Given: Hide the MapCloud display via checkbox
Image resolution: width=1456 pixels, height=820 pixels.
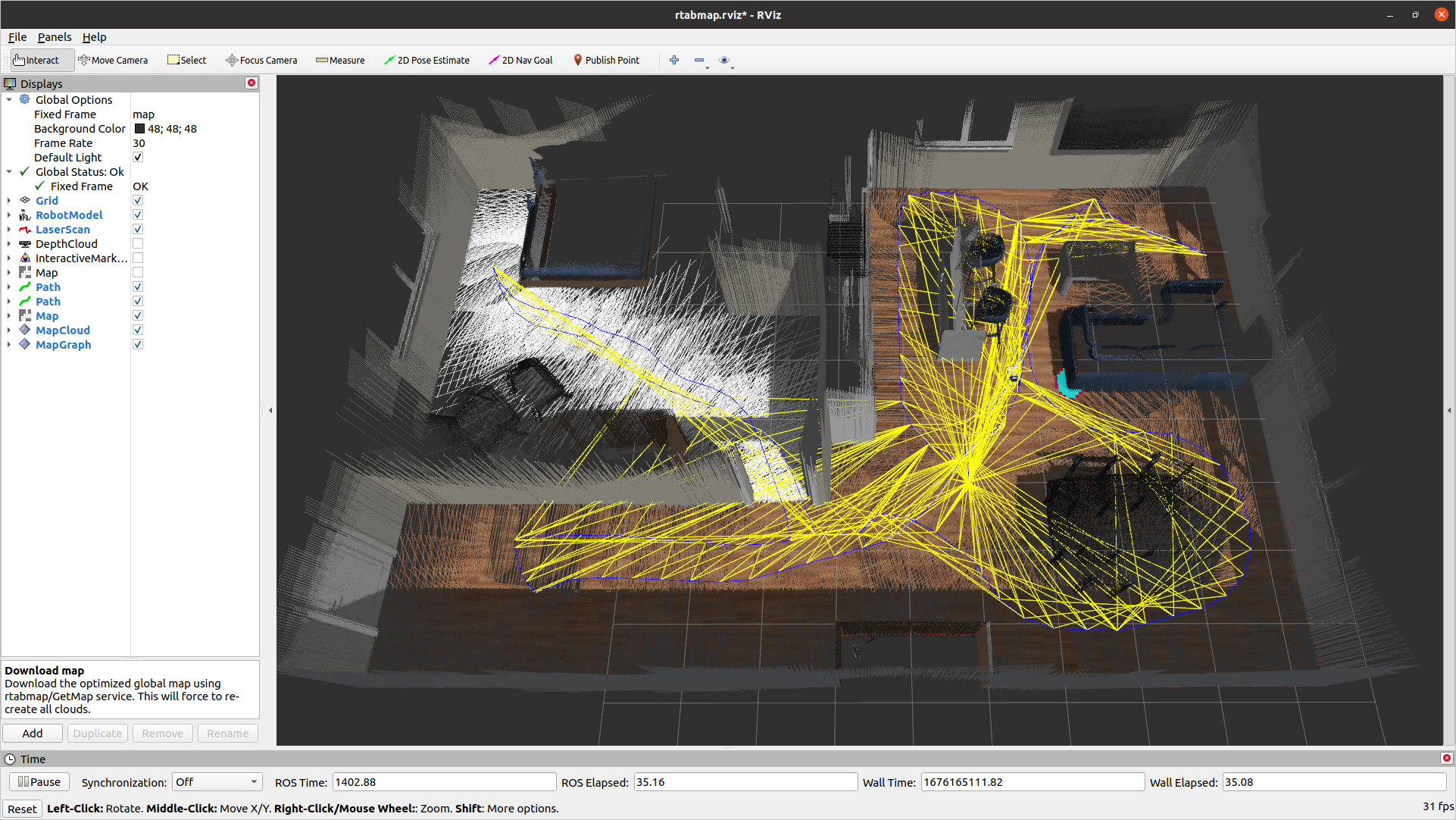Looking at the screenshot, I should (138, 330).
